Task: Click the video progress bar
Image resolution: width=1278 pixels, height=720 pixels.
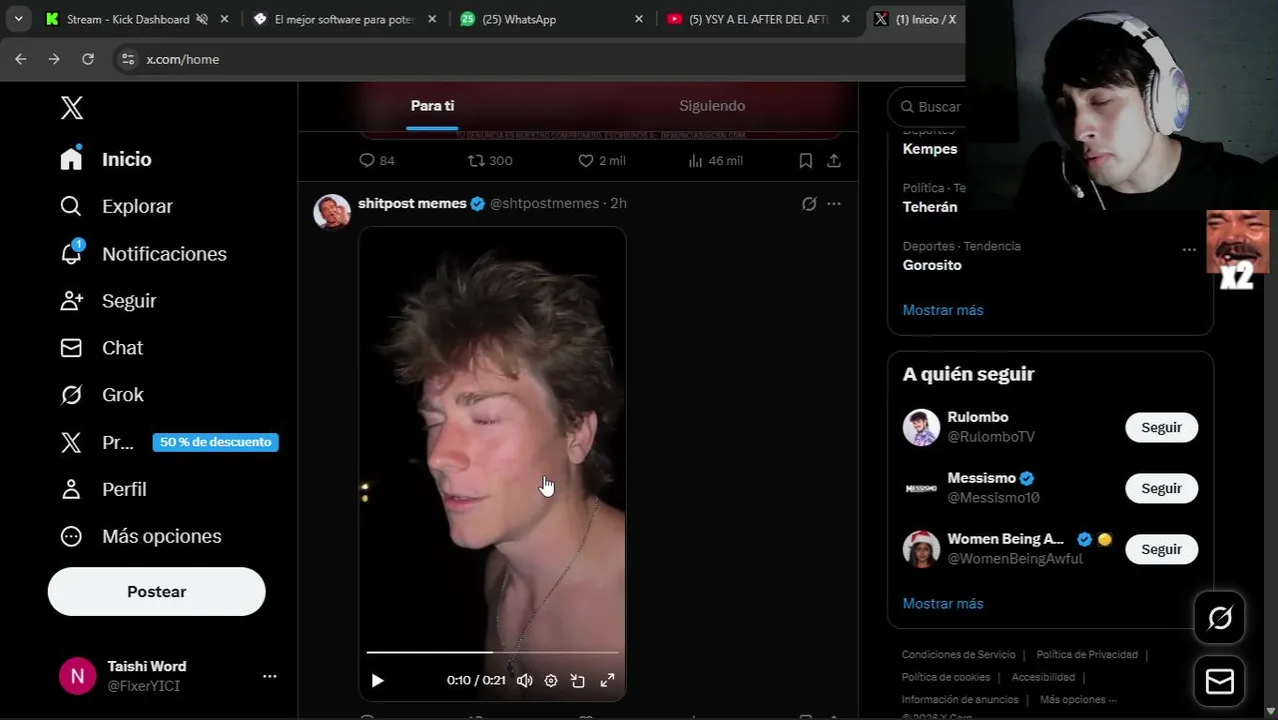Action: [492, 652]
